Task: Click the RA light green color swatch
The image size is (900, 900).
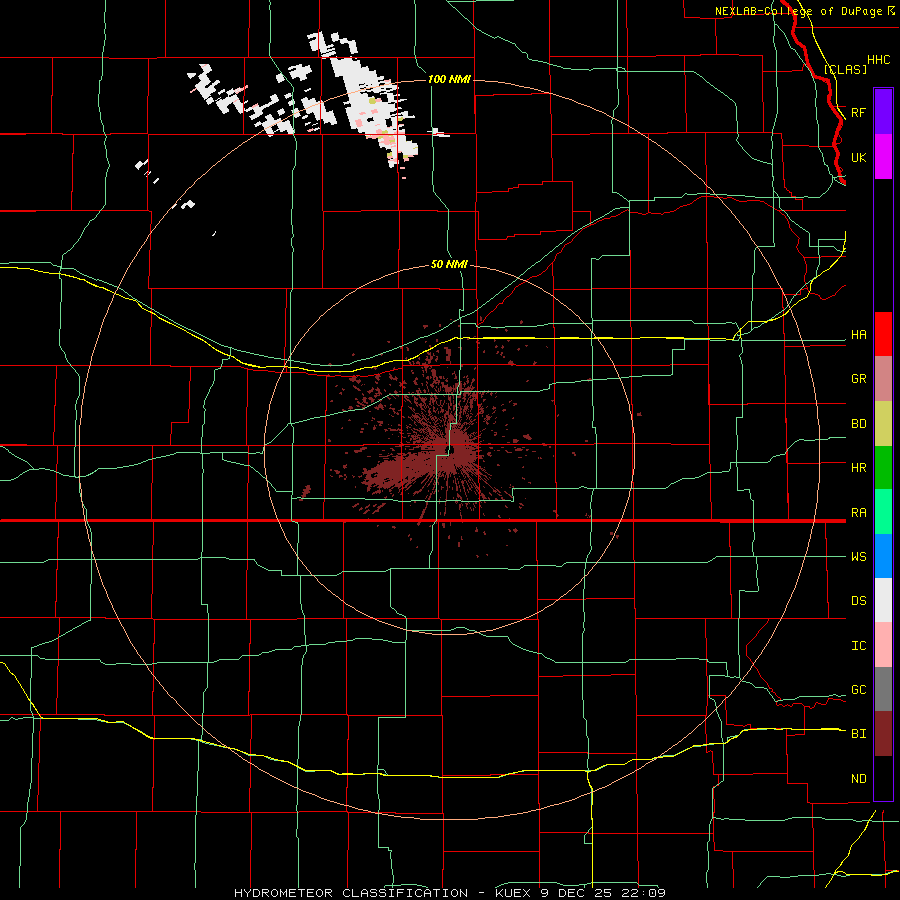Action: [x=883, y=512]
